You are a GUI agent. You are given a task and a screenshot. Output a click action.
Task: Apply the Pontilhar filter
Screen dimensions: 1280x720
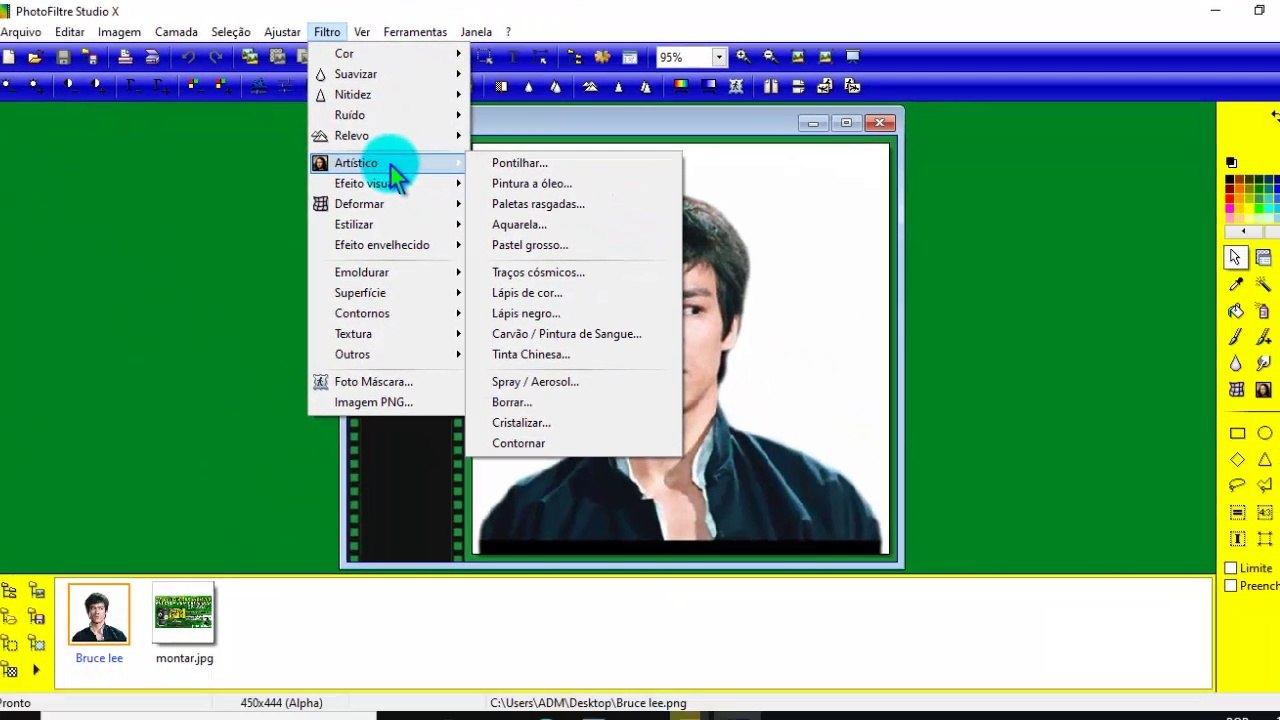pyautogui.click(x=574, y=163)
